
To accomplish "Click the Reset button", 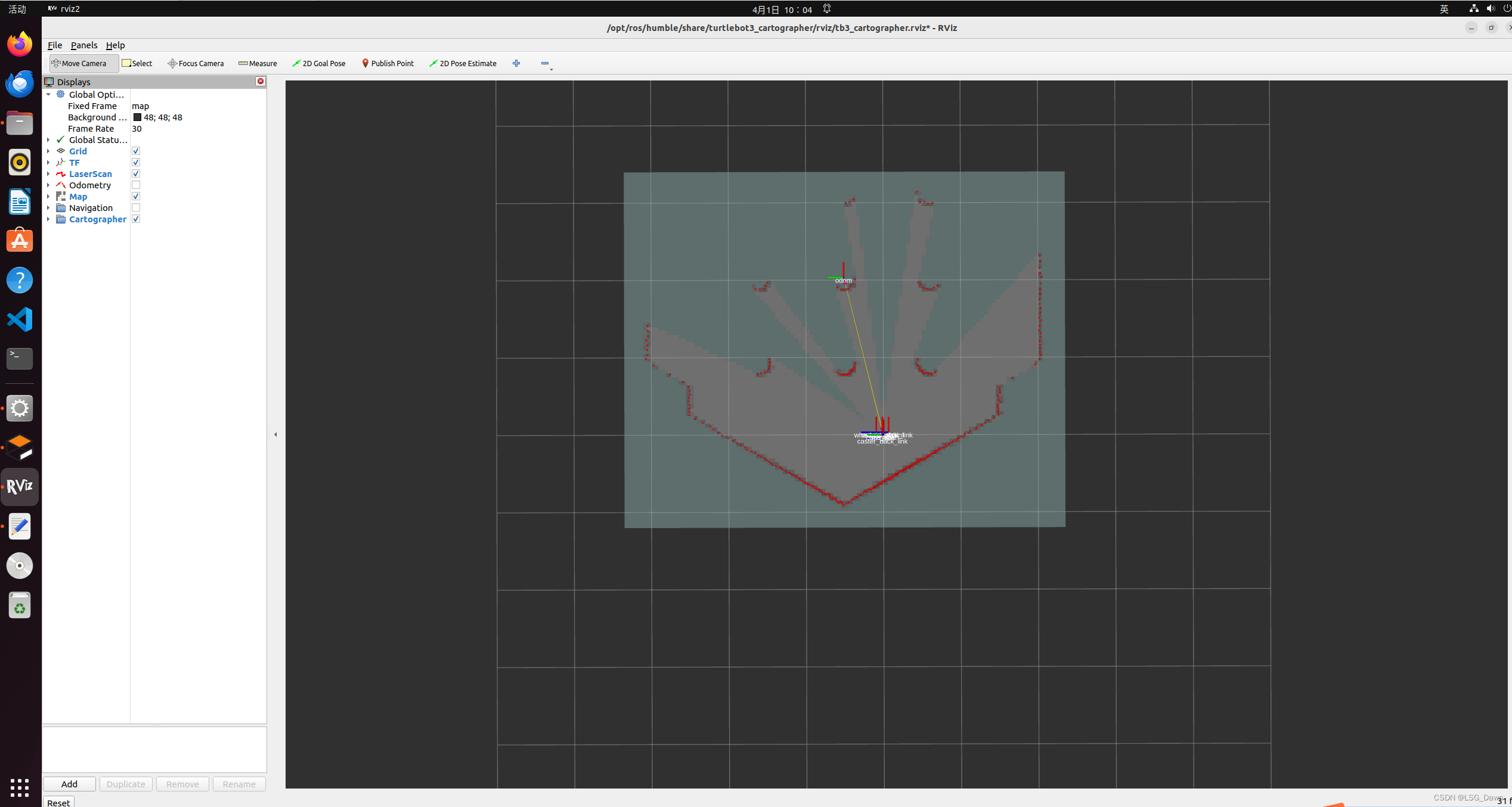I will (x=58, y=802).
